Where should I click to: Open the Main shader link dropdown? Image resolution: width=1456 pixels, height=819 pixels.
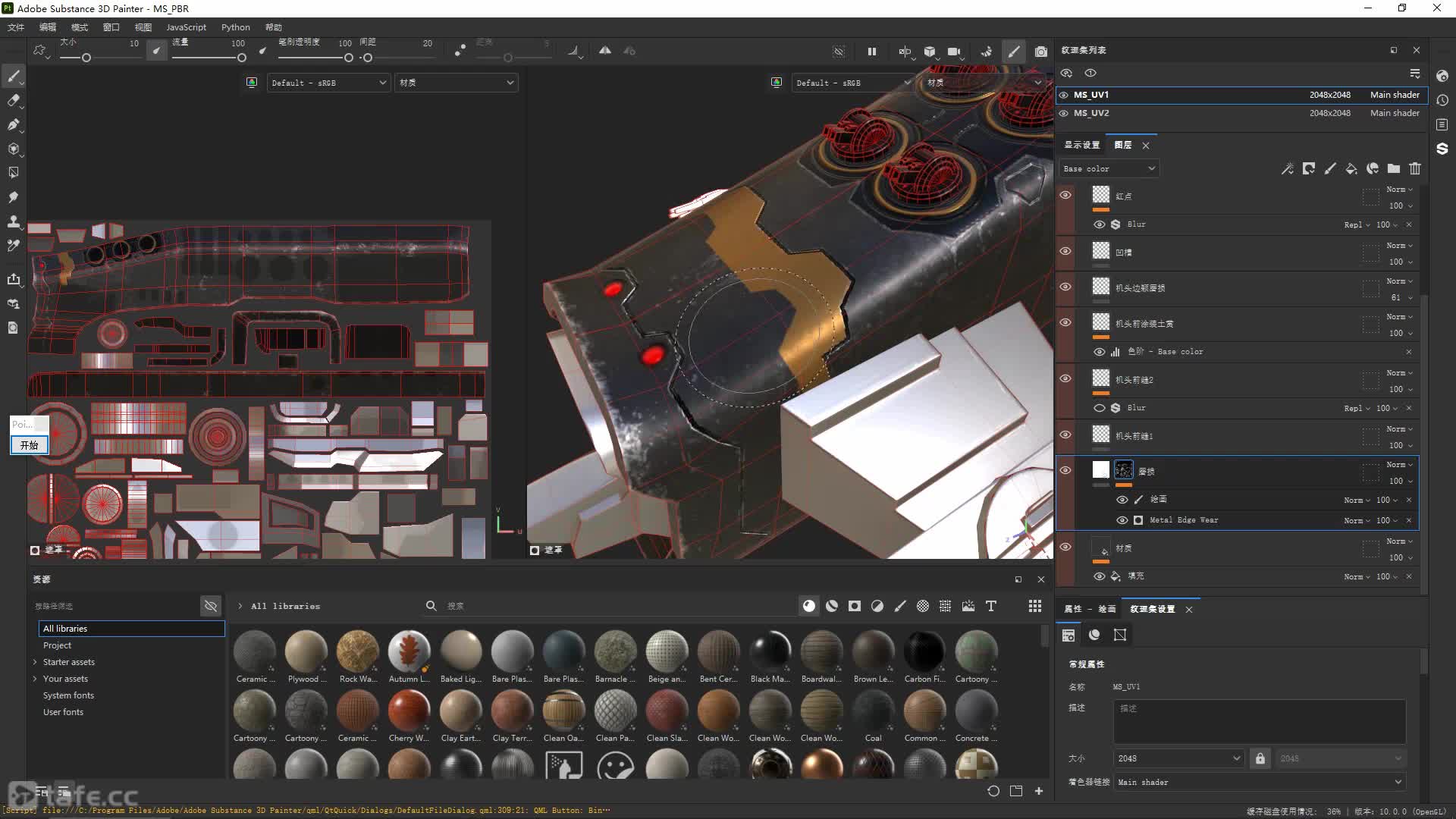point(1259,782)
